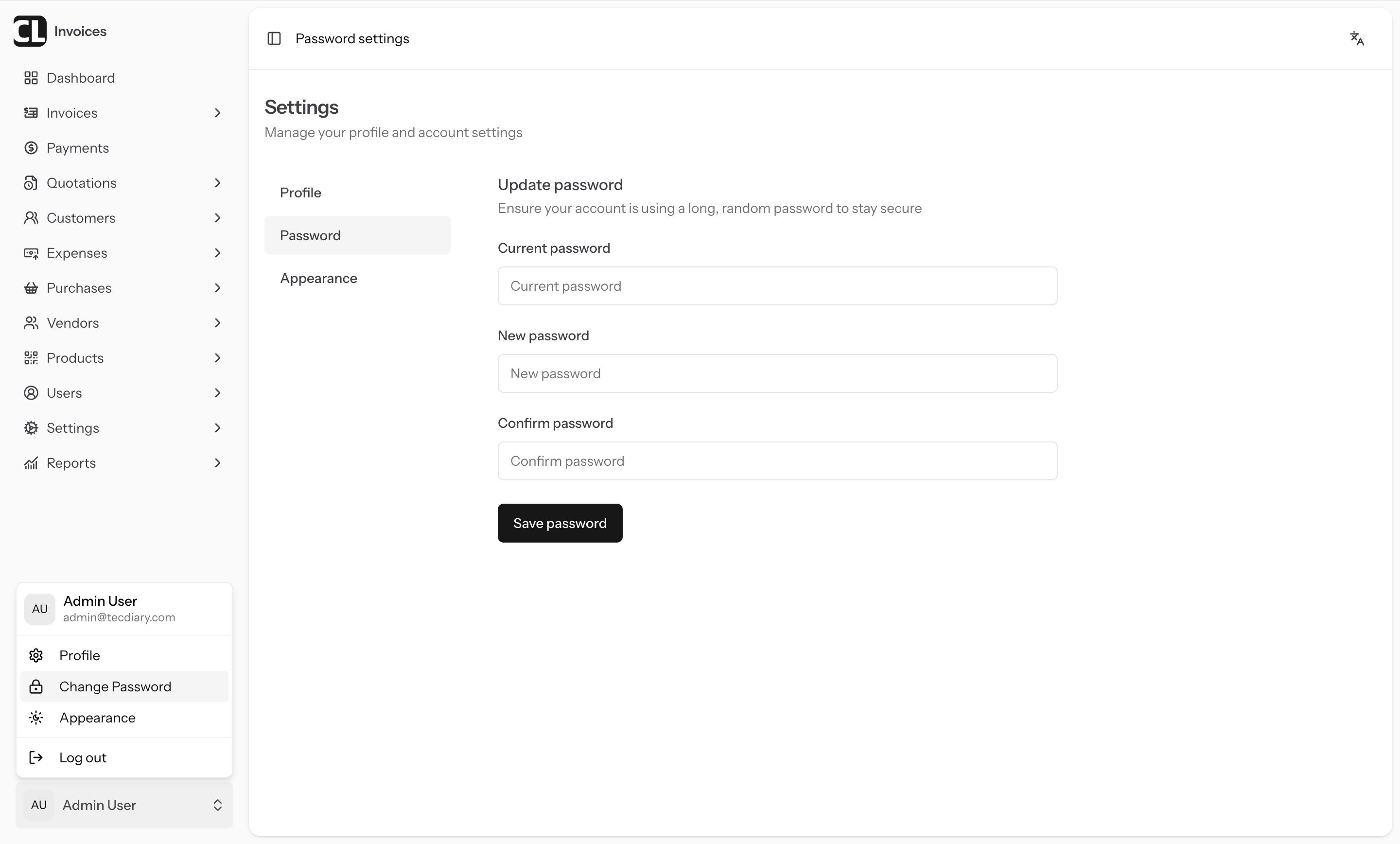Expand the Products chevron

coord(218,358)
